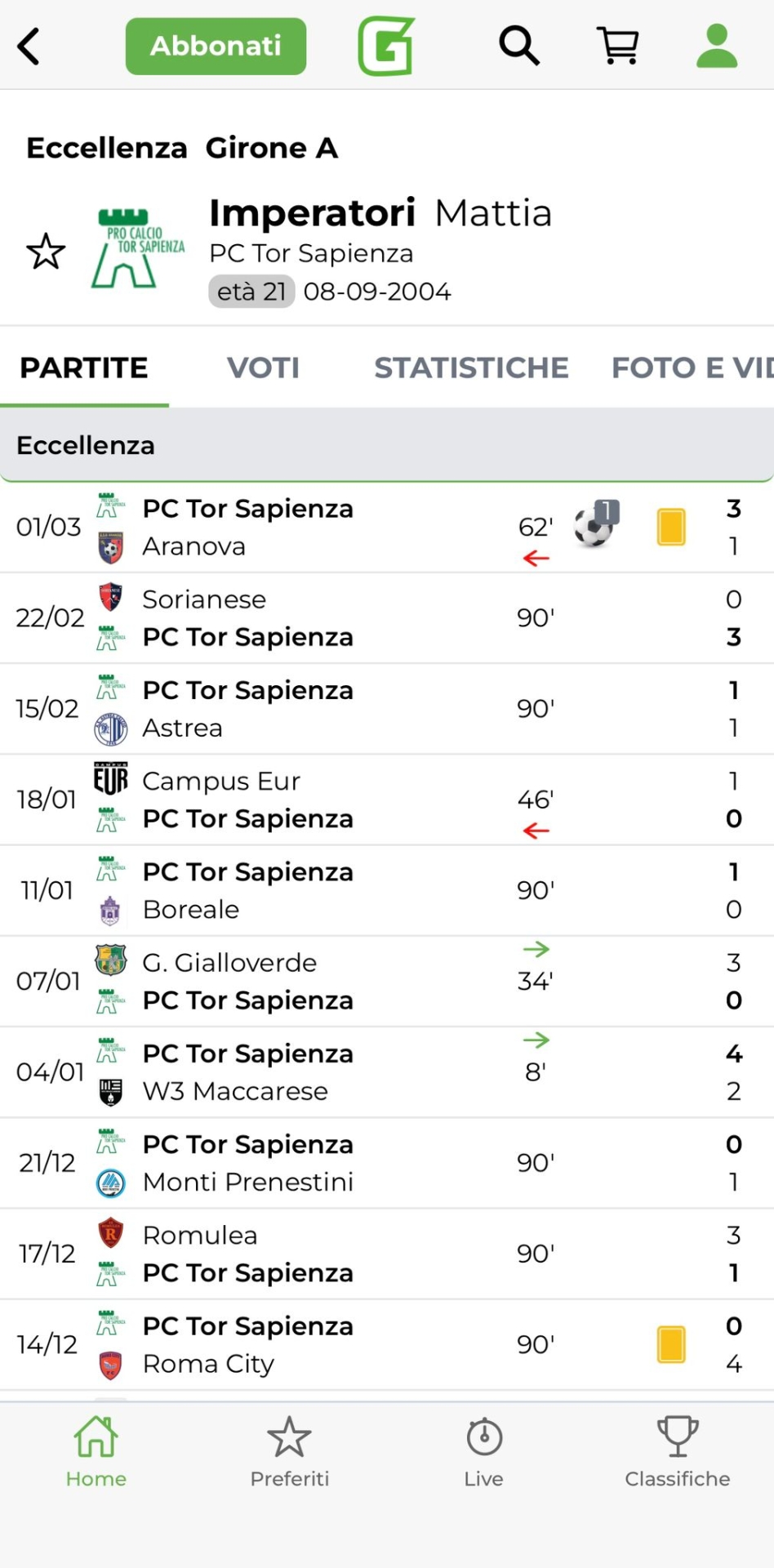774x1568 pixels.
Task: Click the Pro Calcio Tor Sapienza crest
Action: tap(137, 249)
